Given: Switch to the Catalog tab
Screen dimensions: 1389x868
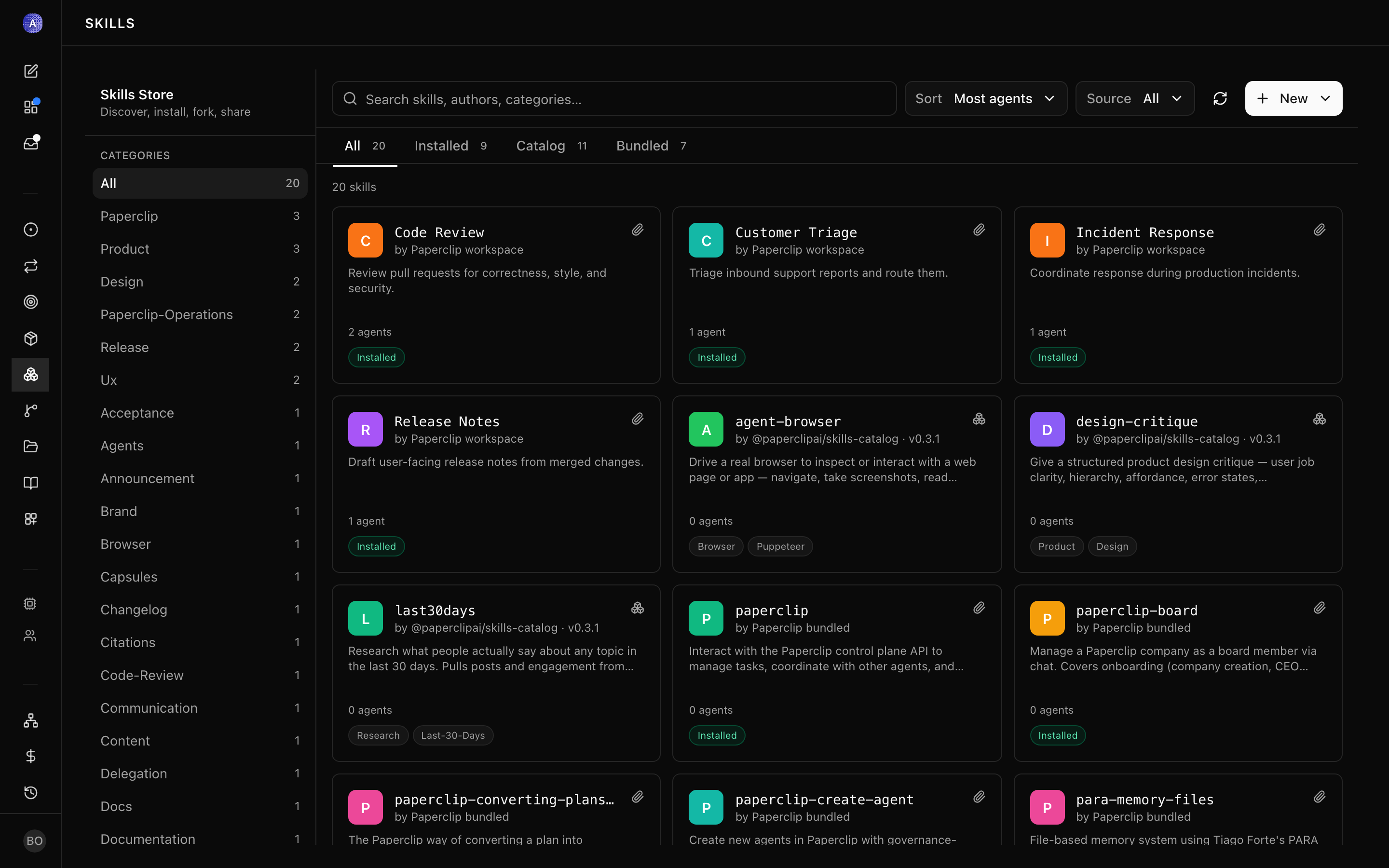Looking at the screenshot, I should (552, 146).
